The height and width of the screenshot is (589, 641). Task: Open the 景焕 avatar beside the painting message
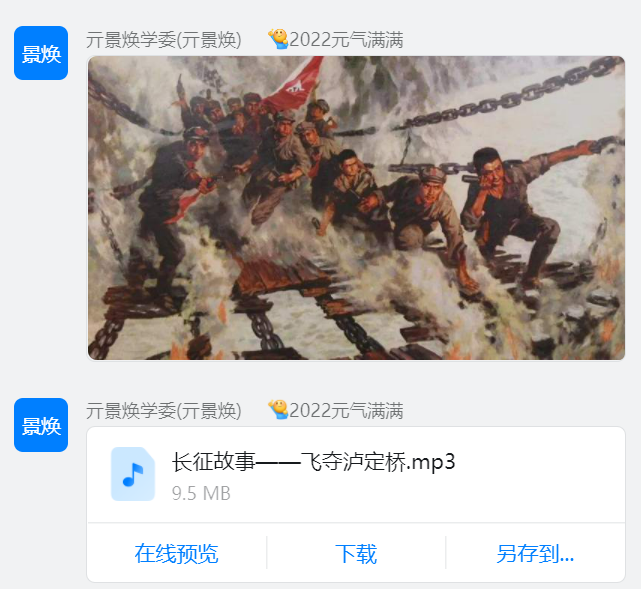[41, 53]
